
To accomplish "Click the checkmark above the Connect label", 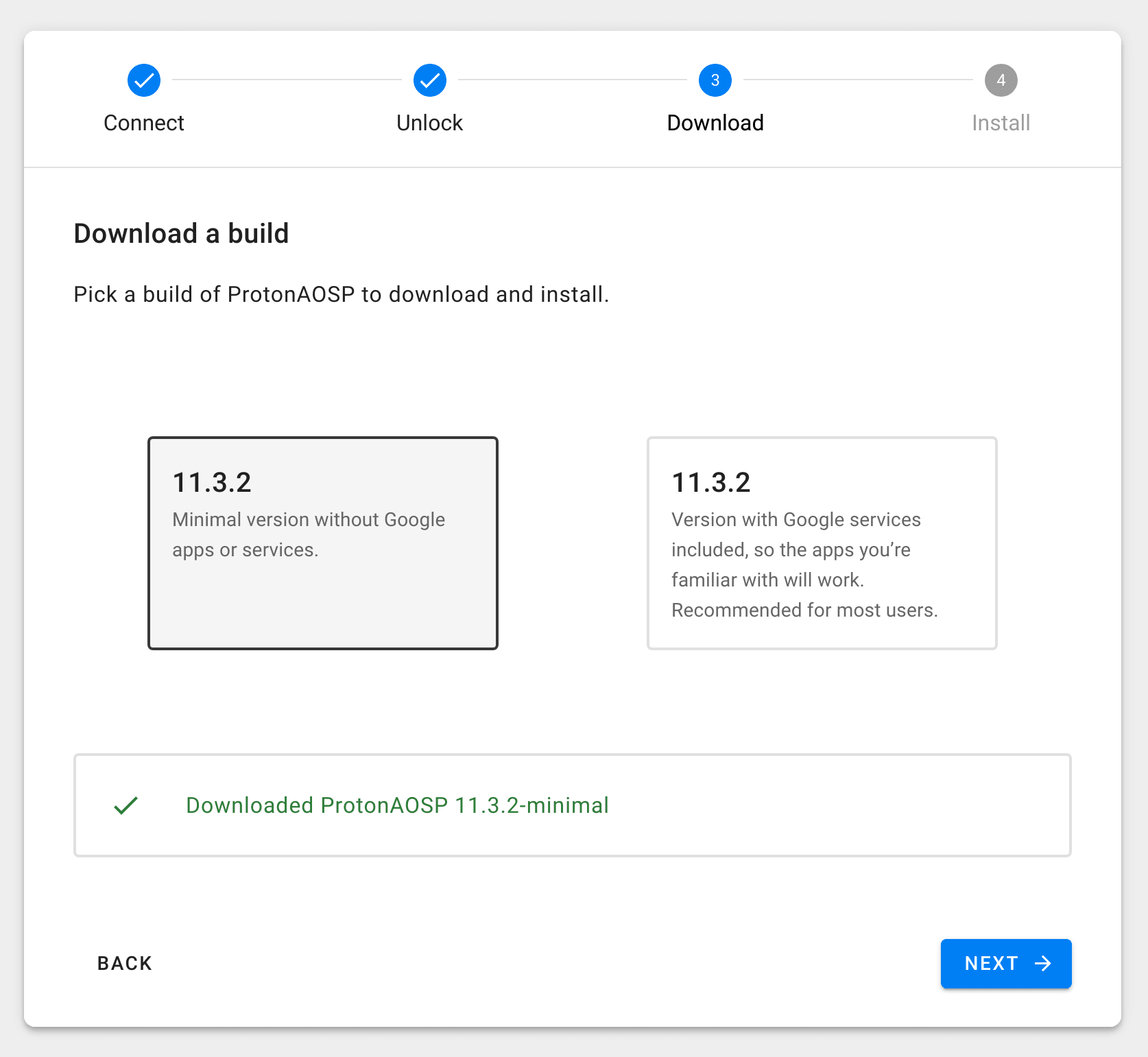I will tap(143, 80).
